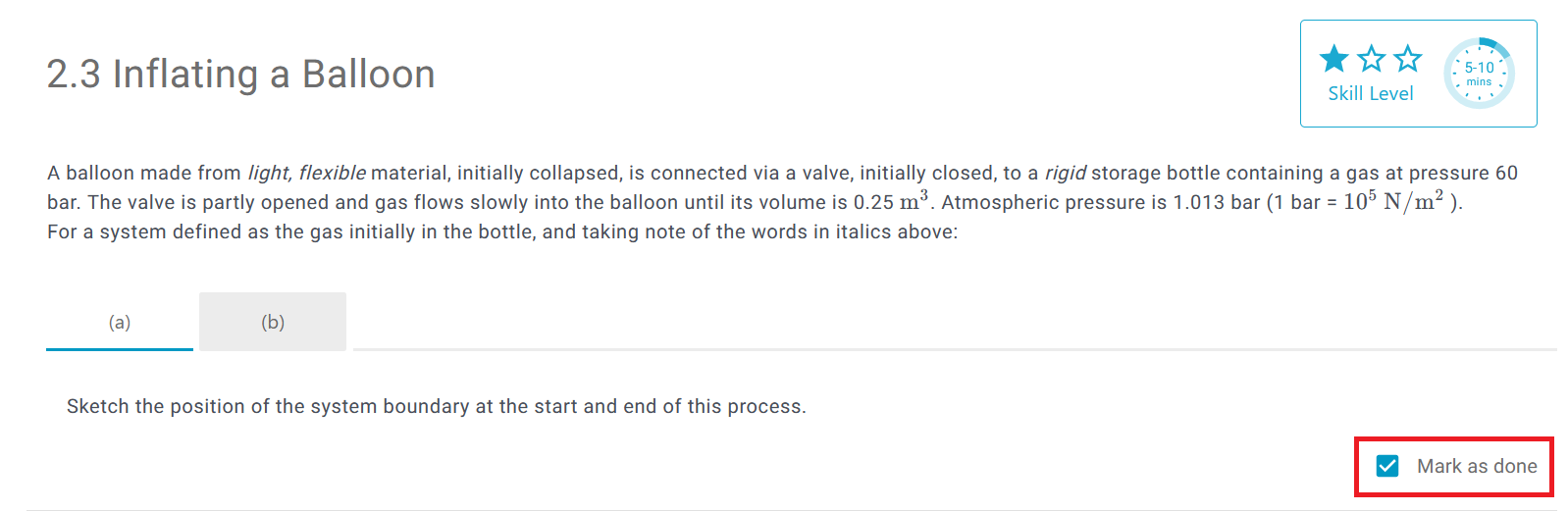Click the 2.3 Inflating a Balloon heading
Image resolution: width=1568 pixels, height=512 pixels.
(x=240, y=75)
